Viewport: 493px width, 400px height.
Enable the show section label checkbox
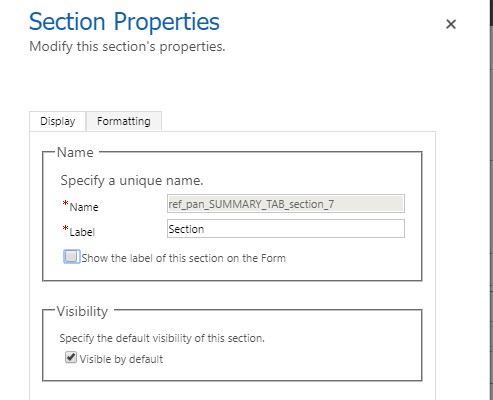click(x=71, y=257)
